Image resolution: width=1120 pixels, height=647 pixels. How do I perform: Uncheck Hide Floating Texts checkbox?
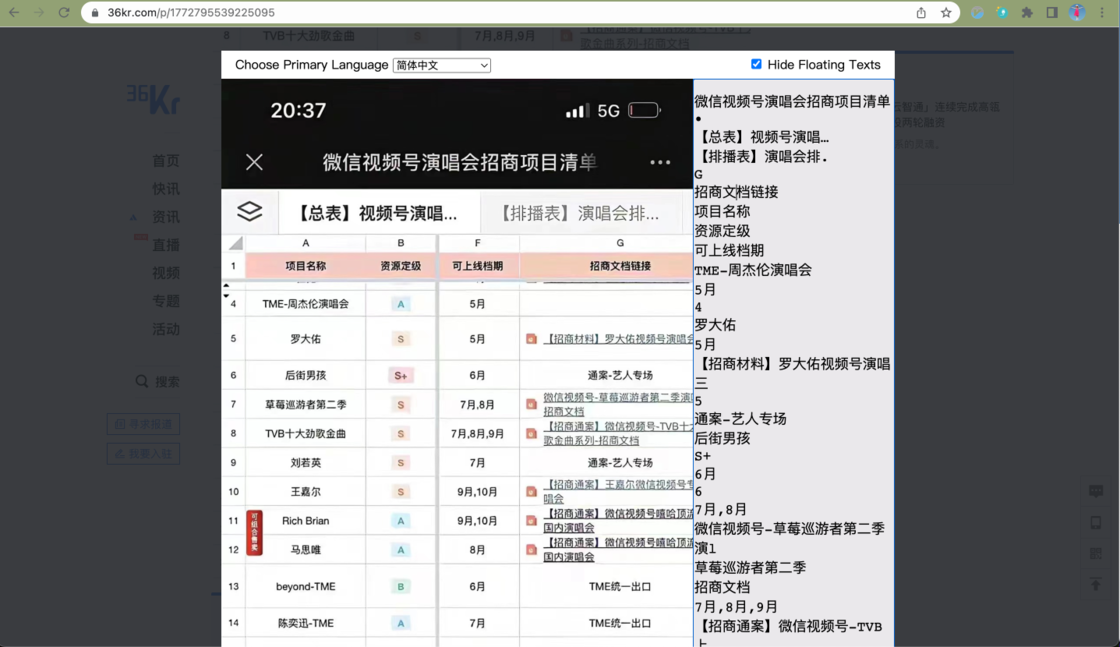click(x=756, y=64)
